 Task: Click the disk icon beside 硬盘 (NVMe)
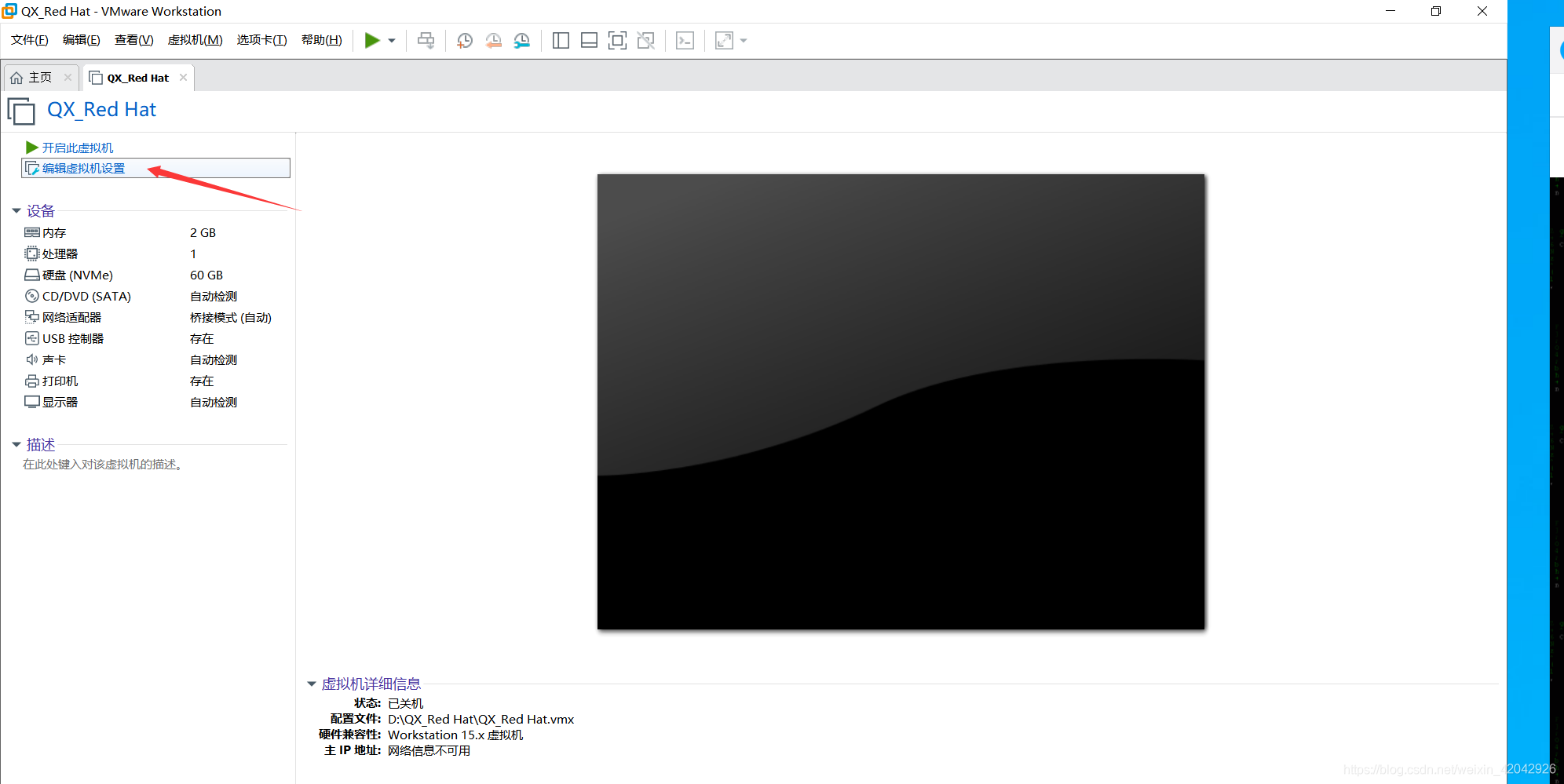tap(32, 275)
